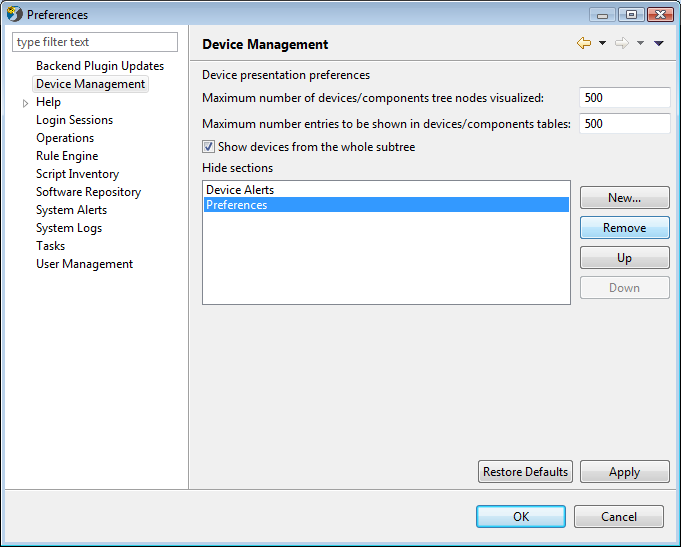The width and height of the screenshot is (681, 547).
Task: Toggle Show devices from the whole subtree
Action: [208, 147]
